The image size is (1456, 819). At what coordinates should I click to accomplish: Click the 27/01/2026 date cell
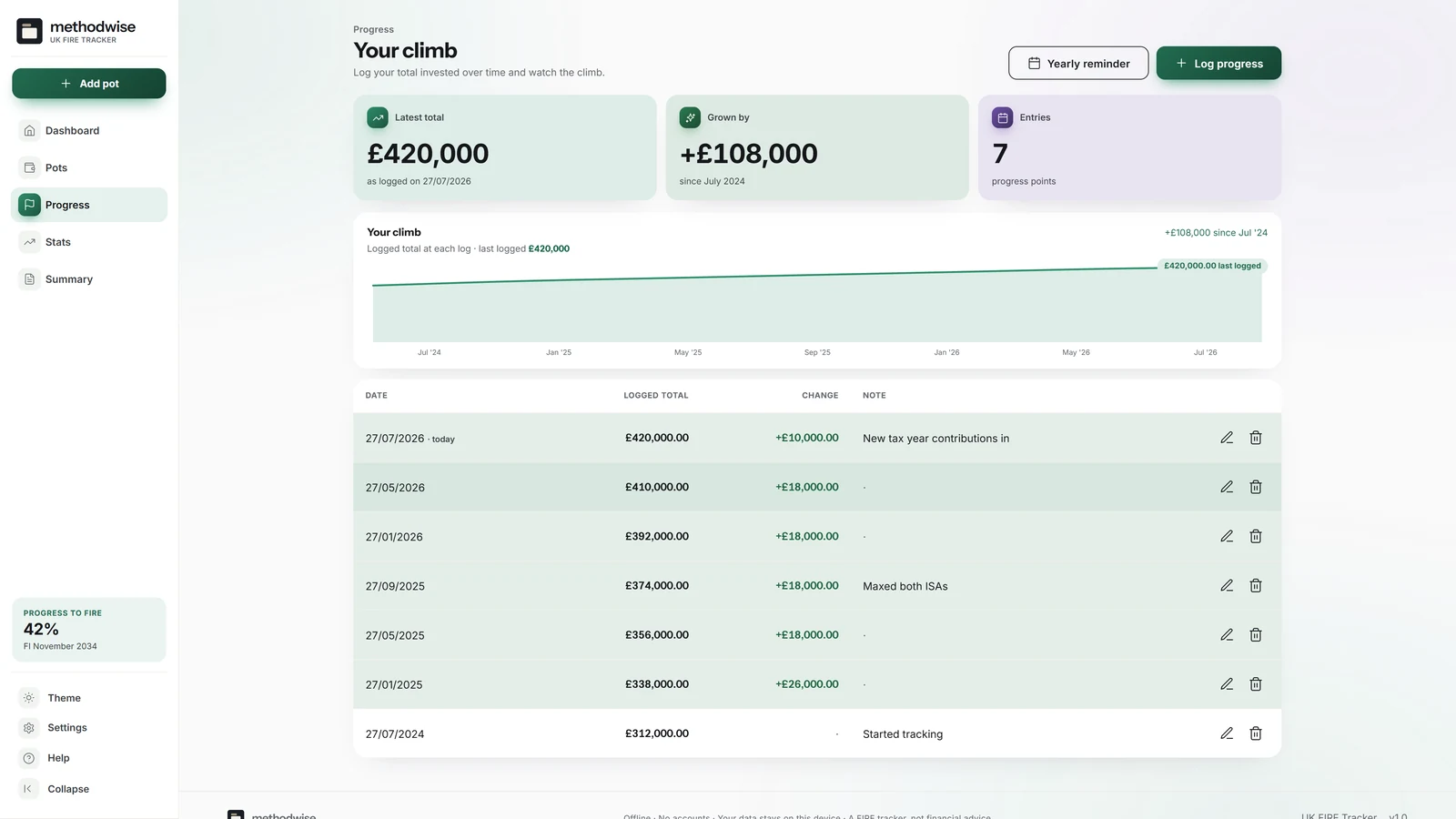coord(394,537)
